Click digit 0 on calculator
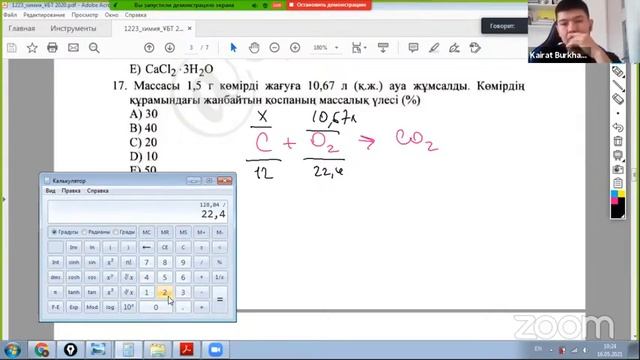 pos(156,307)
